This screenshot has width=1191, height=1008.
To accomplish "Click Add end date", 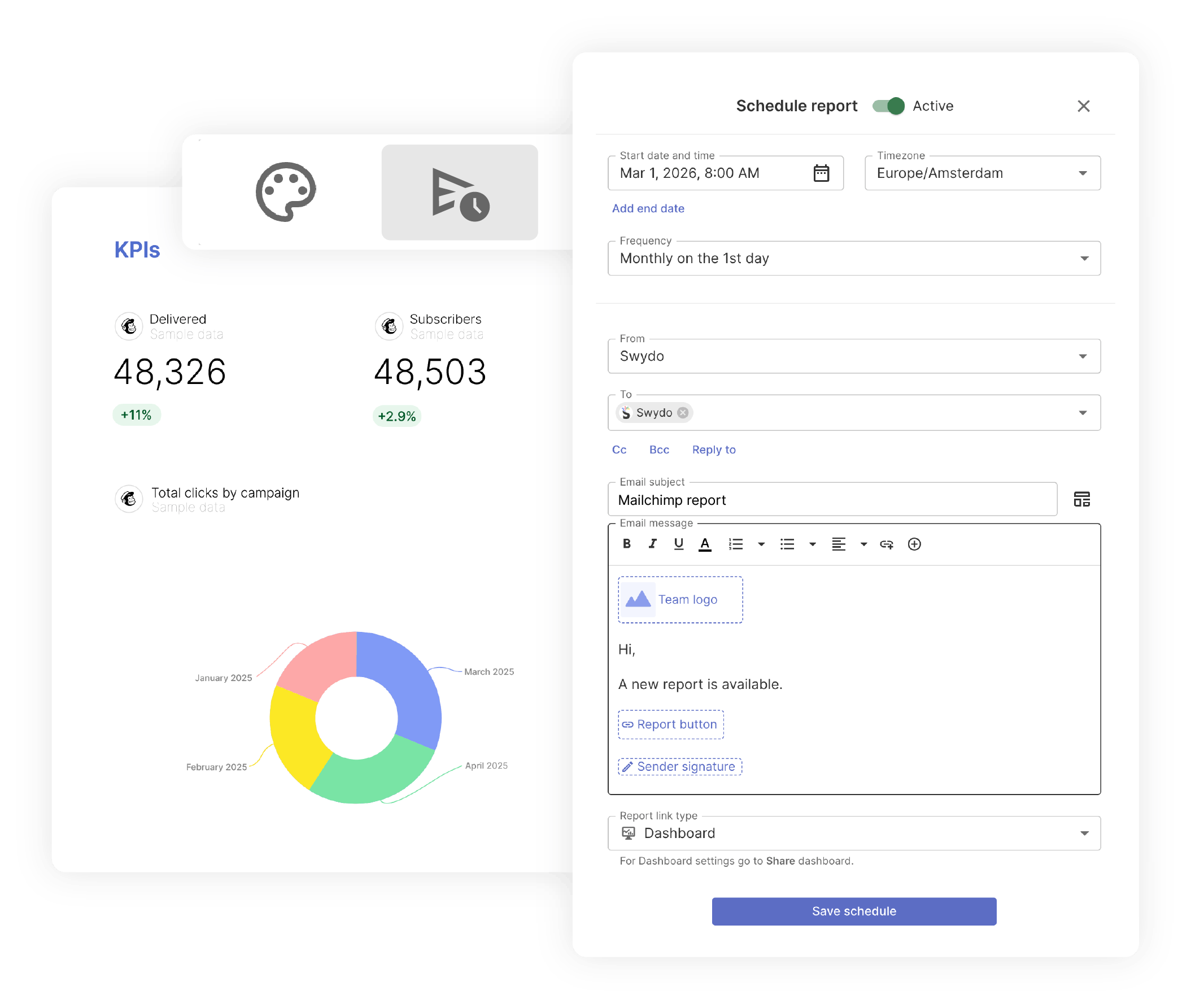I will (648, 208).
